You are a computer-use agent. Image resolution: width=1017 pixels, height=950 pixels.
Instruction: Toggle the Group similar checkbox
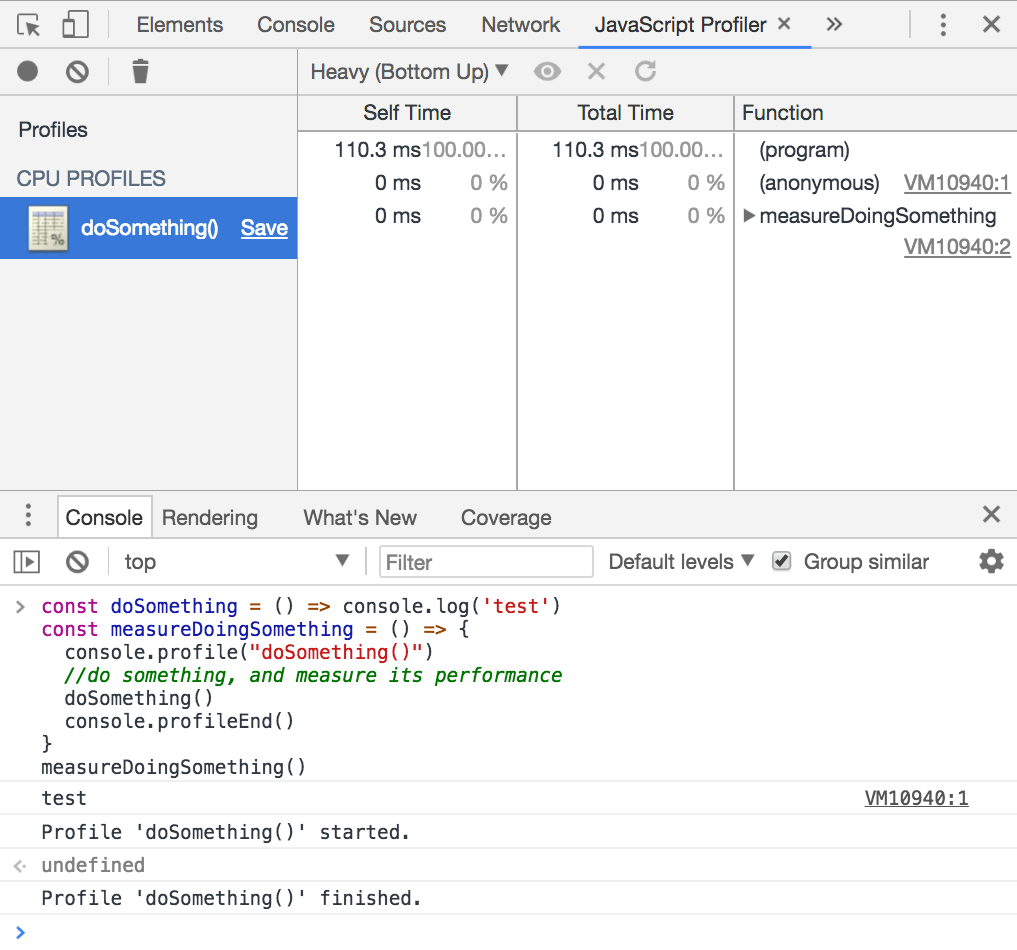(782, 562)
